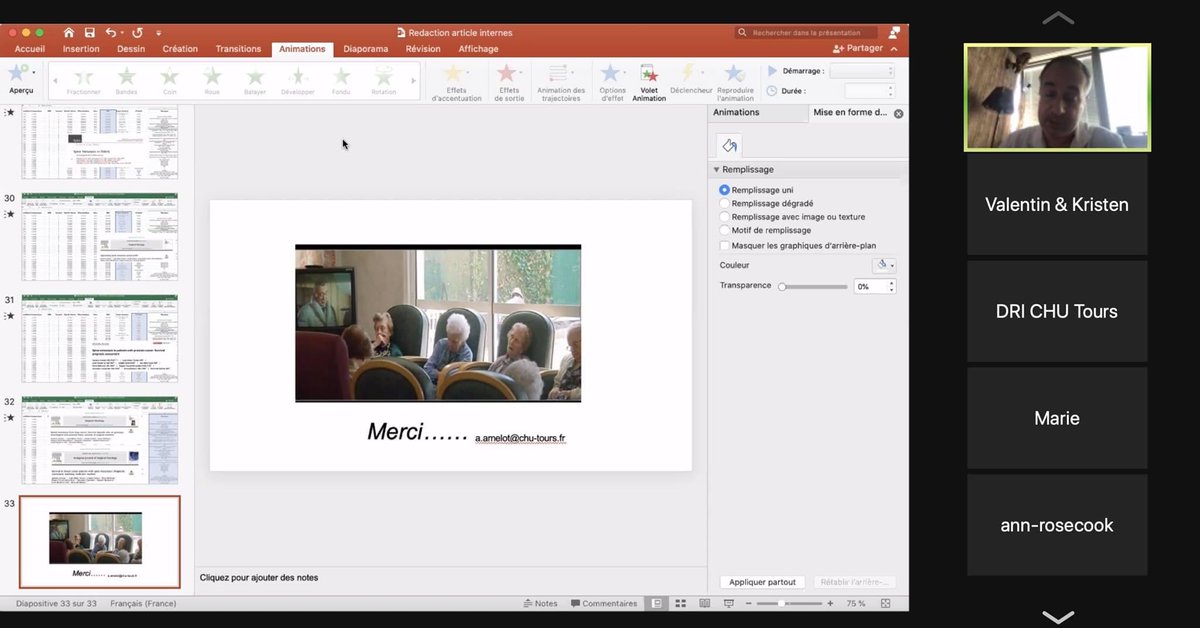The width and height of the screenshot is (1200, 628).
Task: Open the Couleur fill color dropdown
Action: (884, 265)
